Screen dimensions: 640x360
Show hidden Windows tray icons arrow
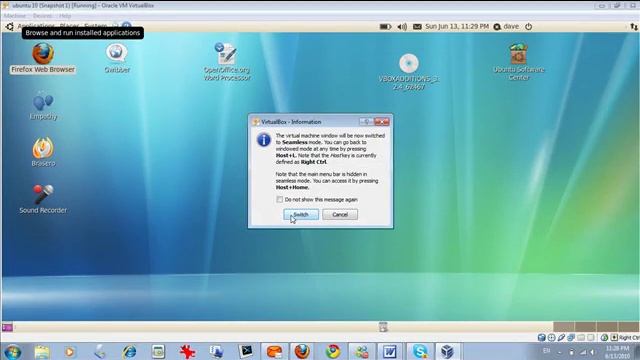coord(560,352)
